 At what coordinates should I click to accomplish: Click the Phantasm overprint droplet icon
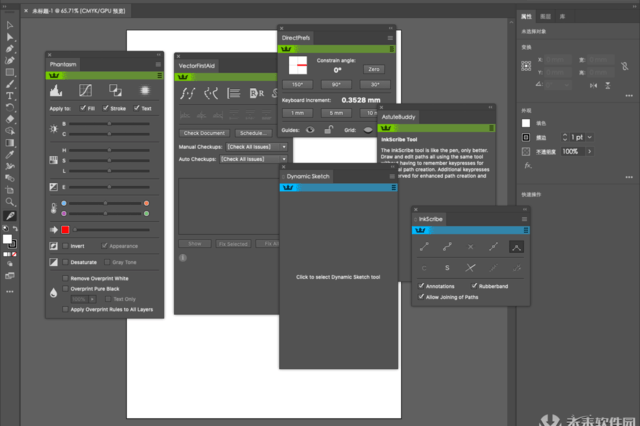[x=53, y=293]
